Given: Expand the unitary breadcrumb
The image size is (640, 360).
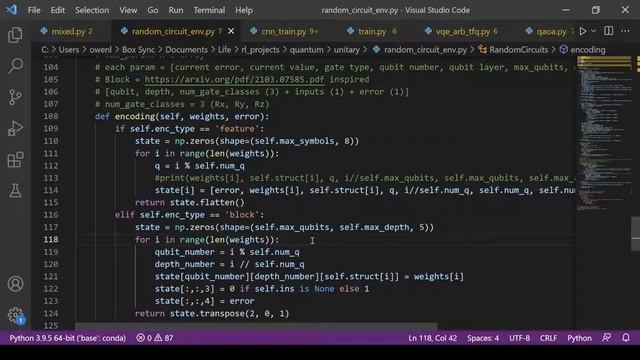Looking at the screenshot, I should [x=347, y=50].
